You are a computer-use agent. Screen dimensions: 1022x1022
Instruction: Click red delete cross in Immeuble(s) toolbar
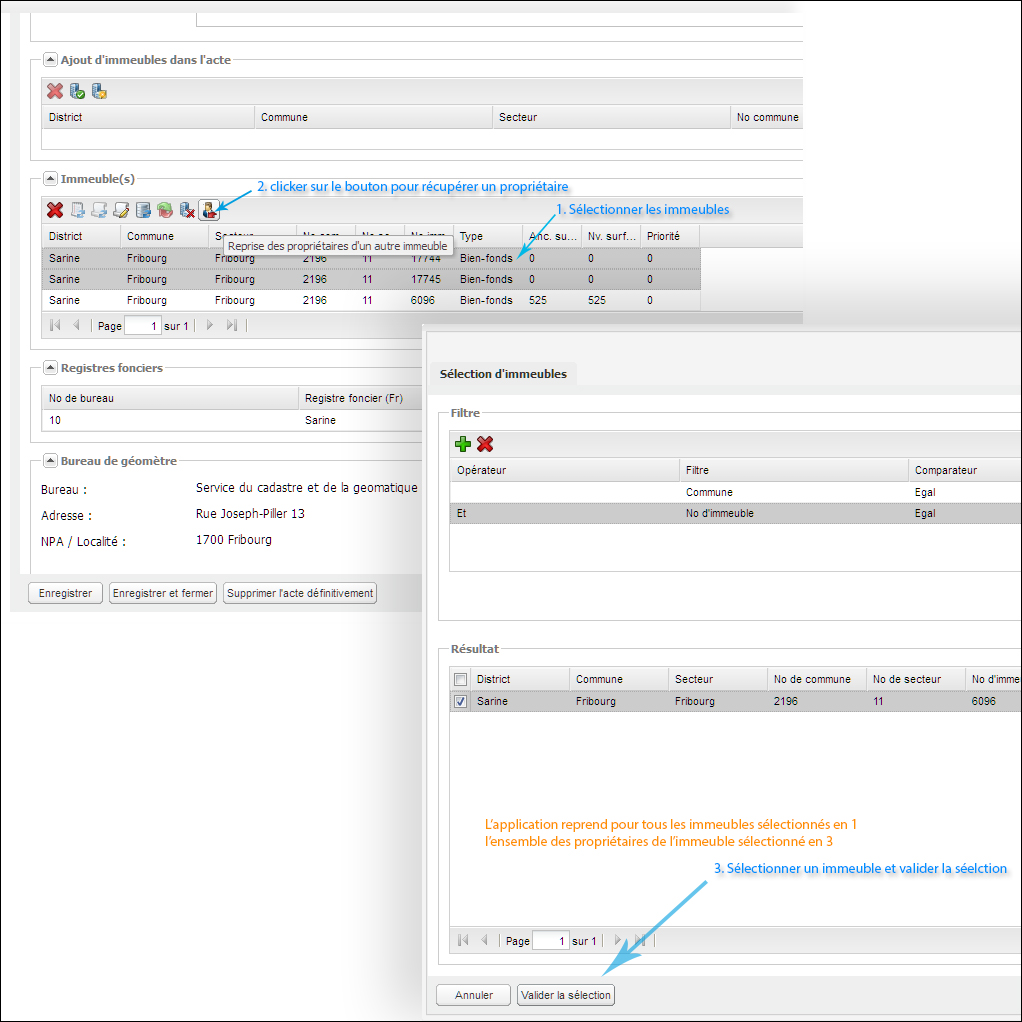pyautogui.click(x=55, y=210)
